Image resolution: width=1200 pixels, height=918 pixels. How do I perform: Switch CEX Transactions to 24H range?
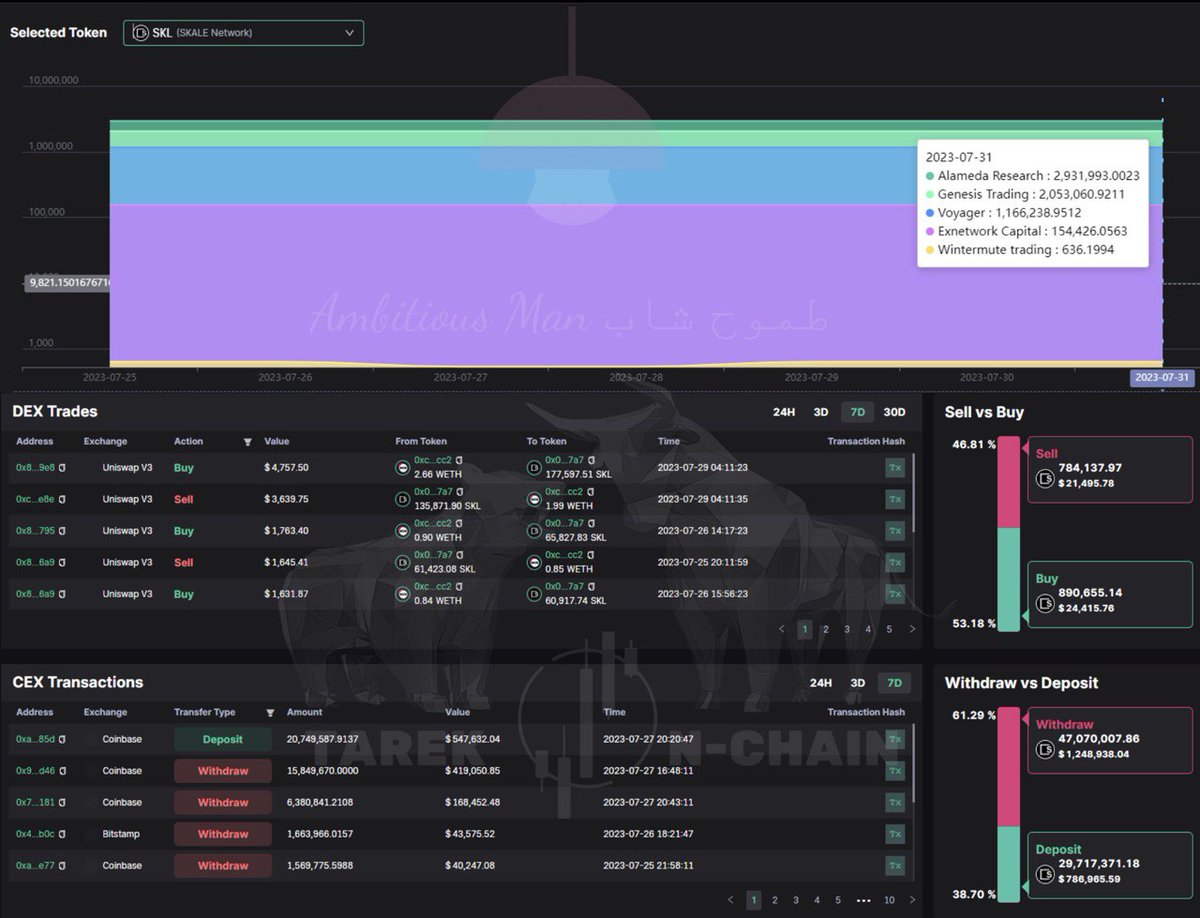tap(821, 683)
